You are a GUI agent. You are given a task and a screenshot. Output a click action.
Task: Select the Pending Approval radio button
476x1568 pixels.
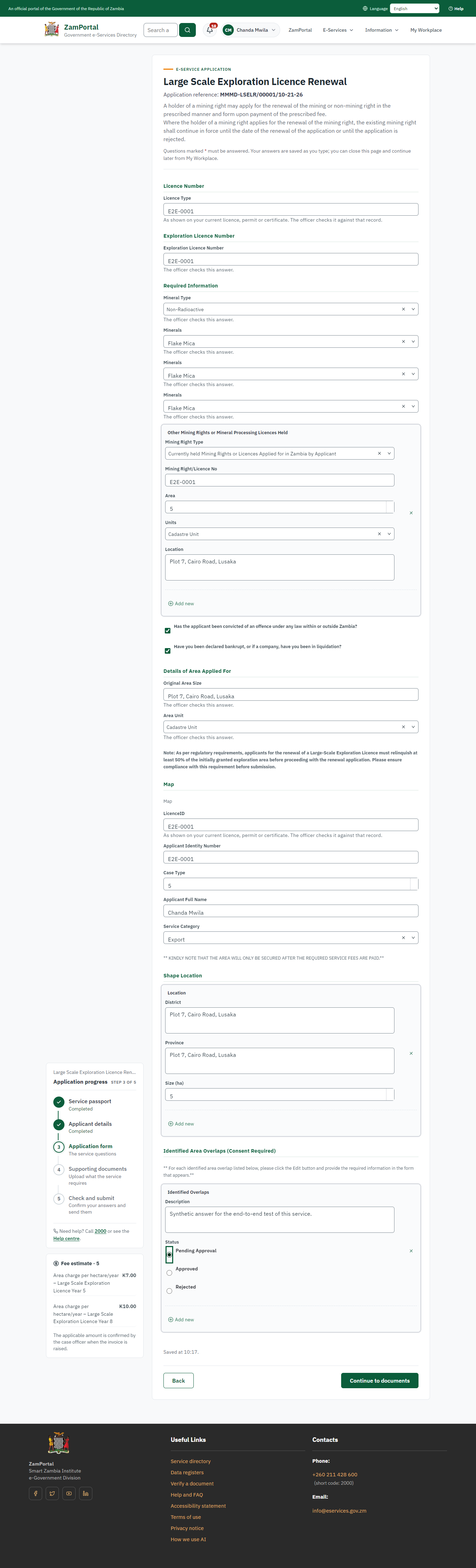169,1254
